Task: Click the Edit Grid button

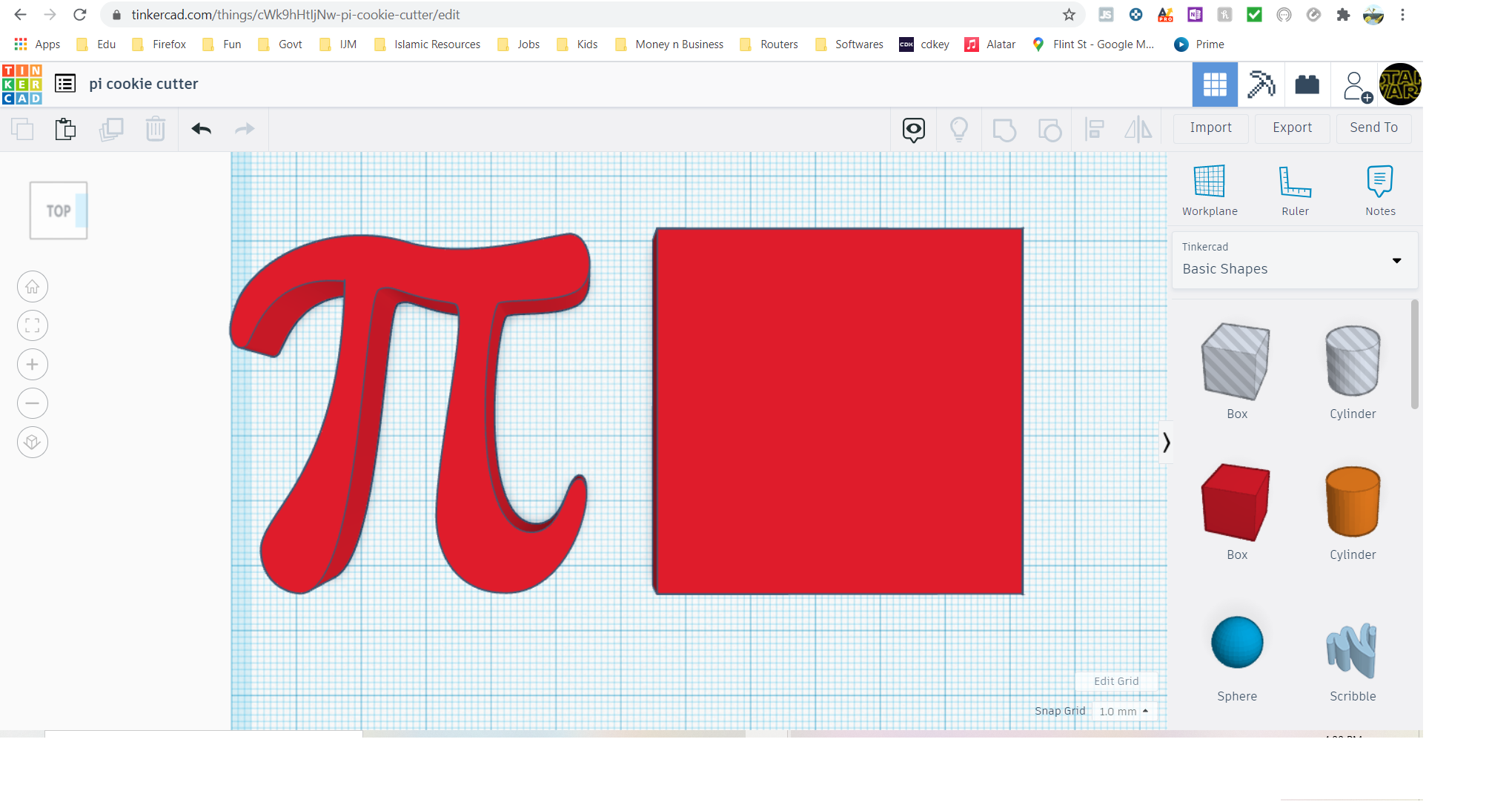Action: tap(1115, 680)
